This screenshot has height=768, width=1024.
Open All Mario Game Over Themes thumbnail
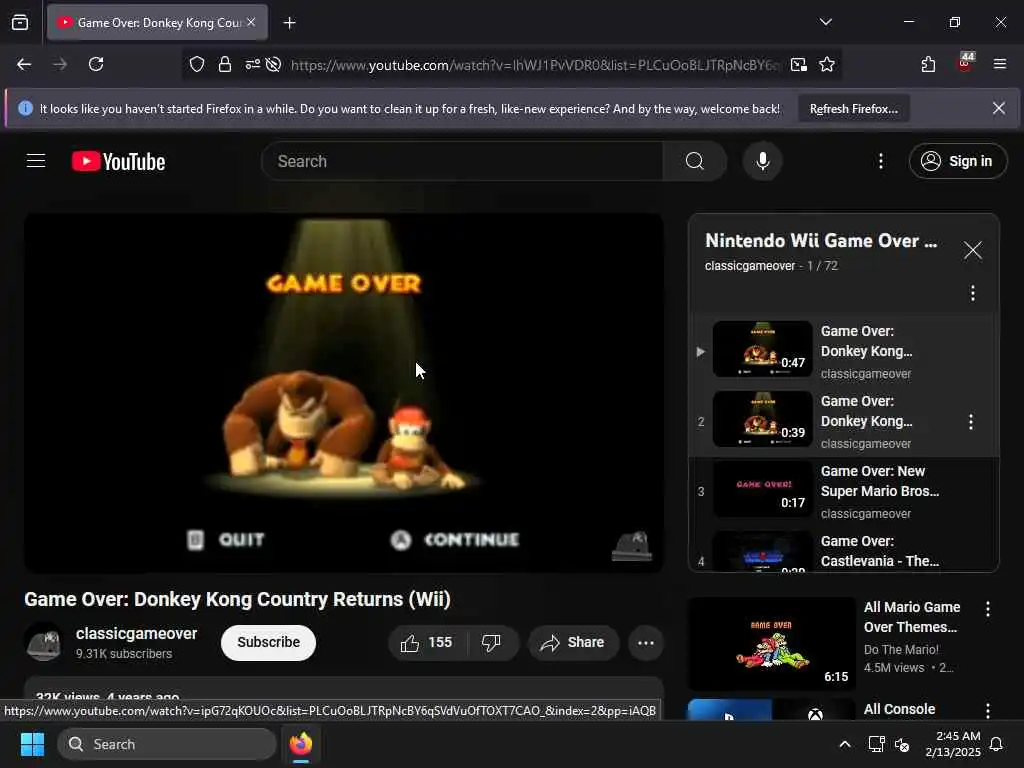(771, 644)
